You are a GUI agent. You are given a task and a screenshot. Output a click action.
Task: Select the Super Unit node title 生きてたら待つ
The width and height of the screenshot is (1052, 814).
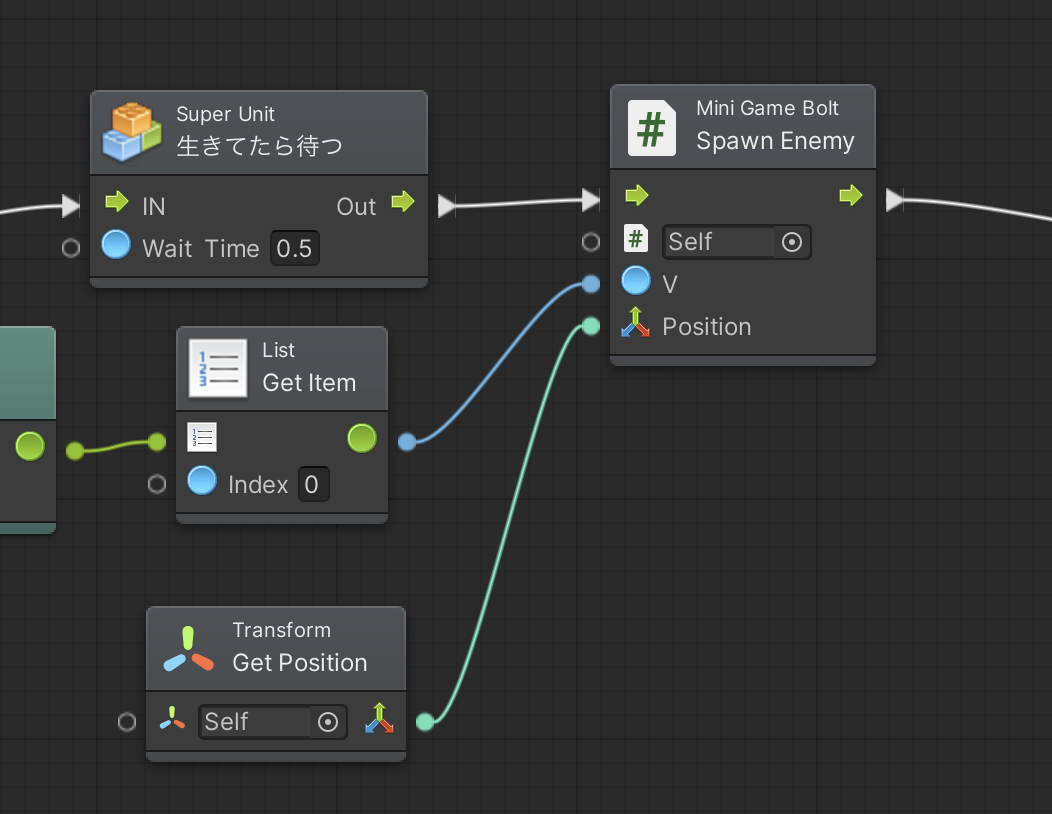tap(259, 146)
